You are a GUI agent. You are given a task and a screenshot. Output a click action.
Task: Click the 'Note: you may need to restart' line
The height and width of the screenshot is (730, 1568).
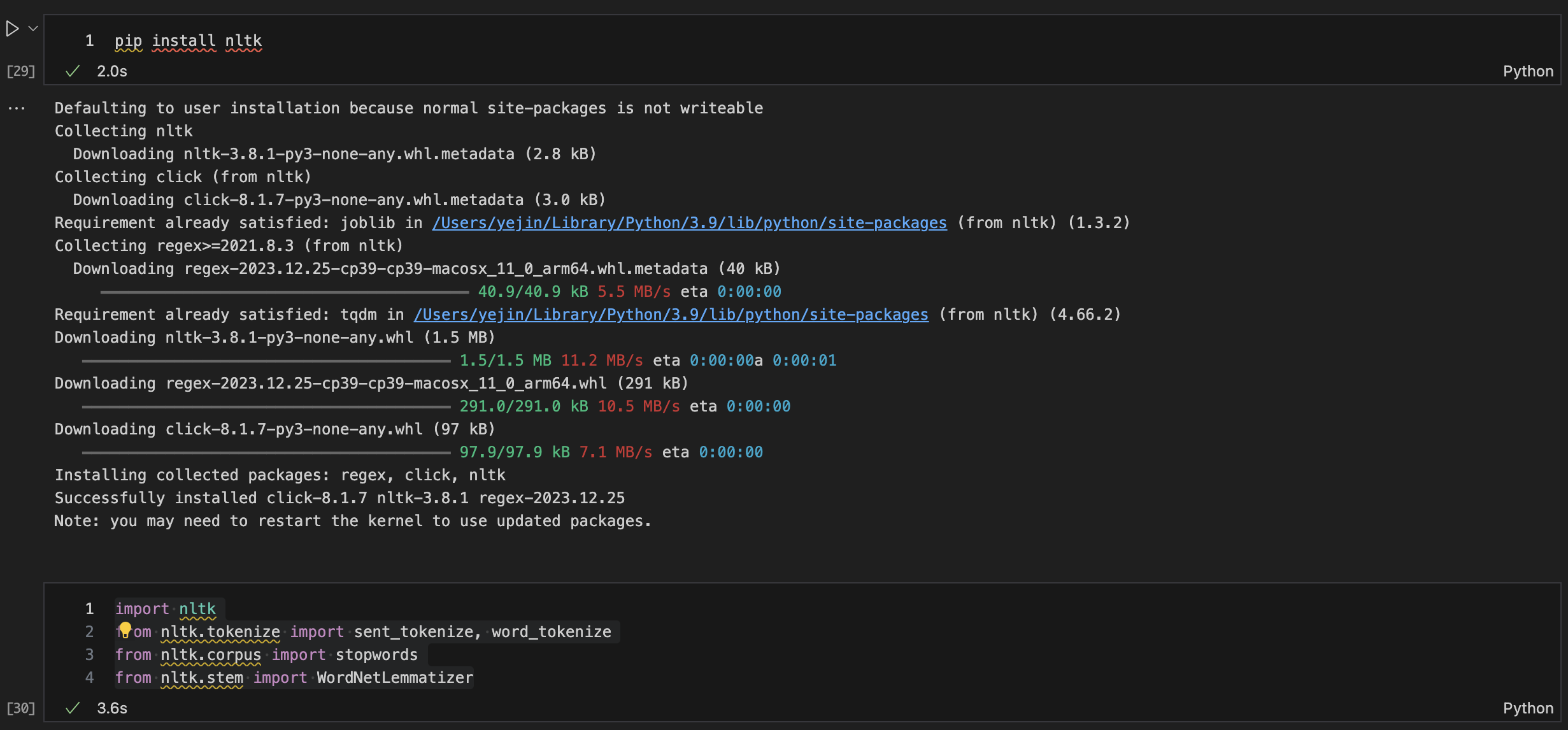tap(353, 521)
